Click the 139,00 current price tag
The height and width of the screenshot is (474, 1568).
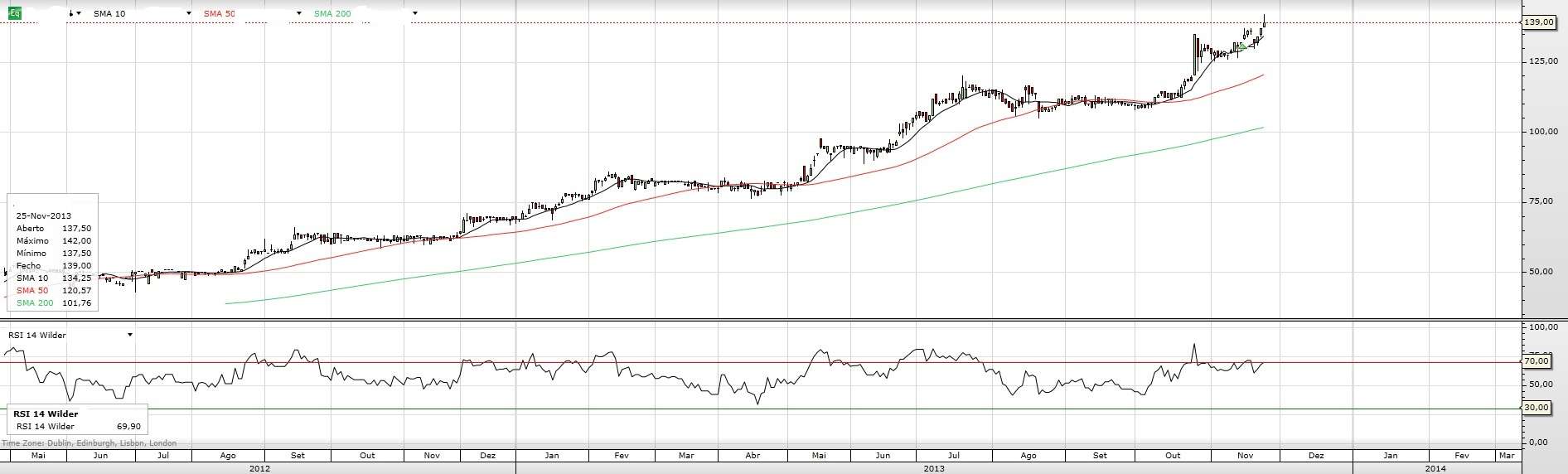click(x=1539, y=22)
